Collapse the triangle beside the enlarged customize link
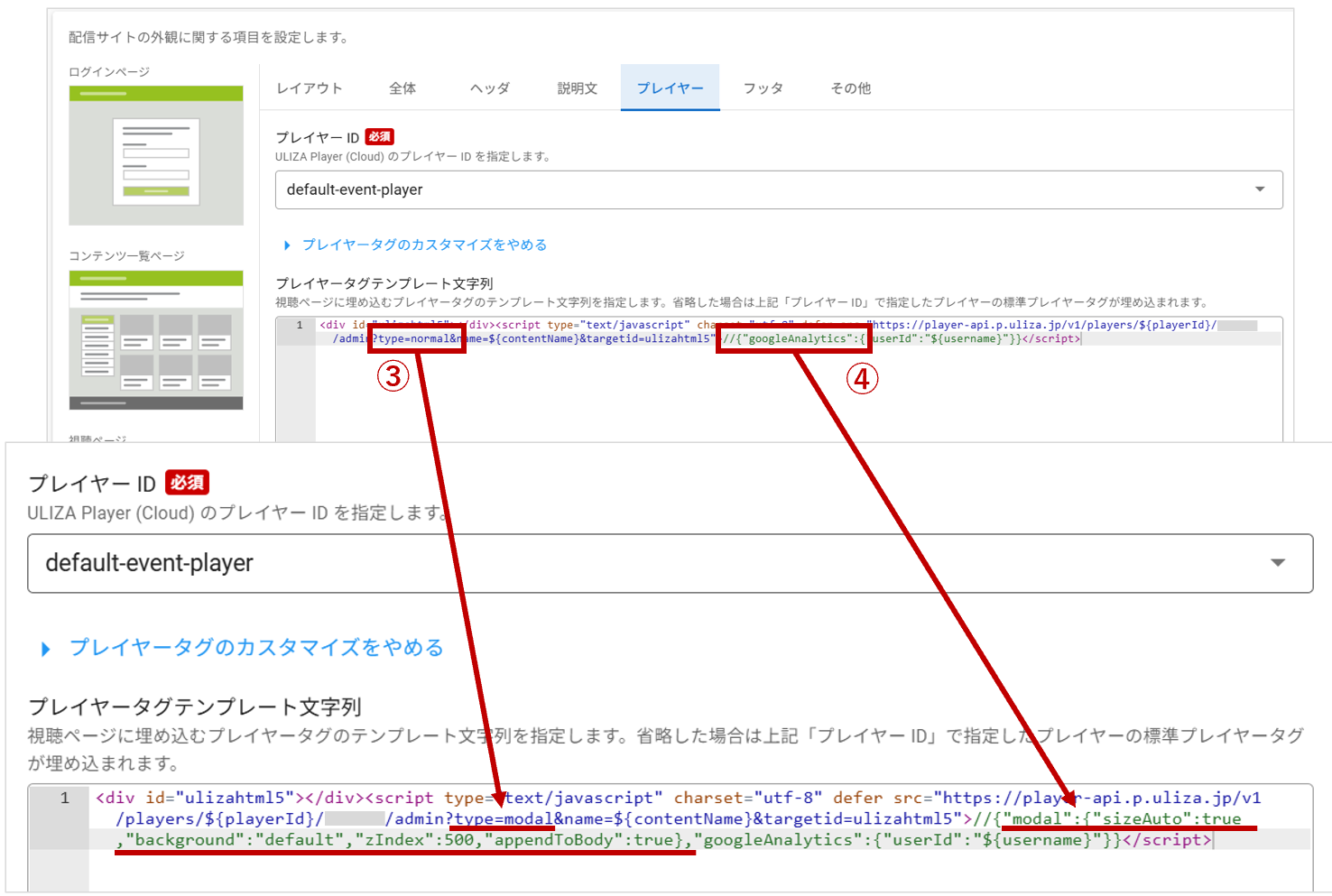The height and width of the screenshot is (896, 1332). pyautogui.click(x=46, y=649)
